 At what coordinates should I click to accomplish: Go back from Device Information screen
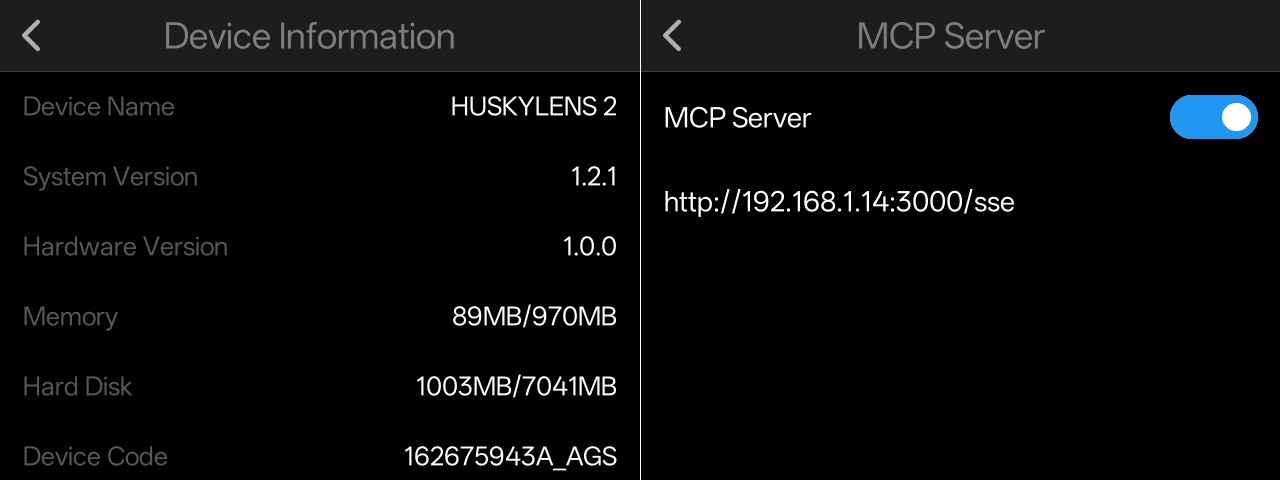32,36
